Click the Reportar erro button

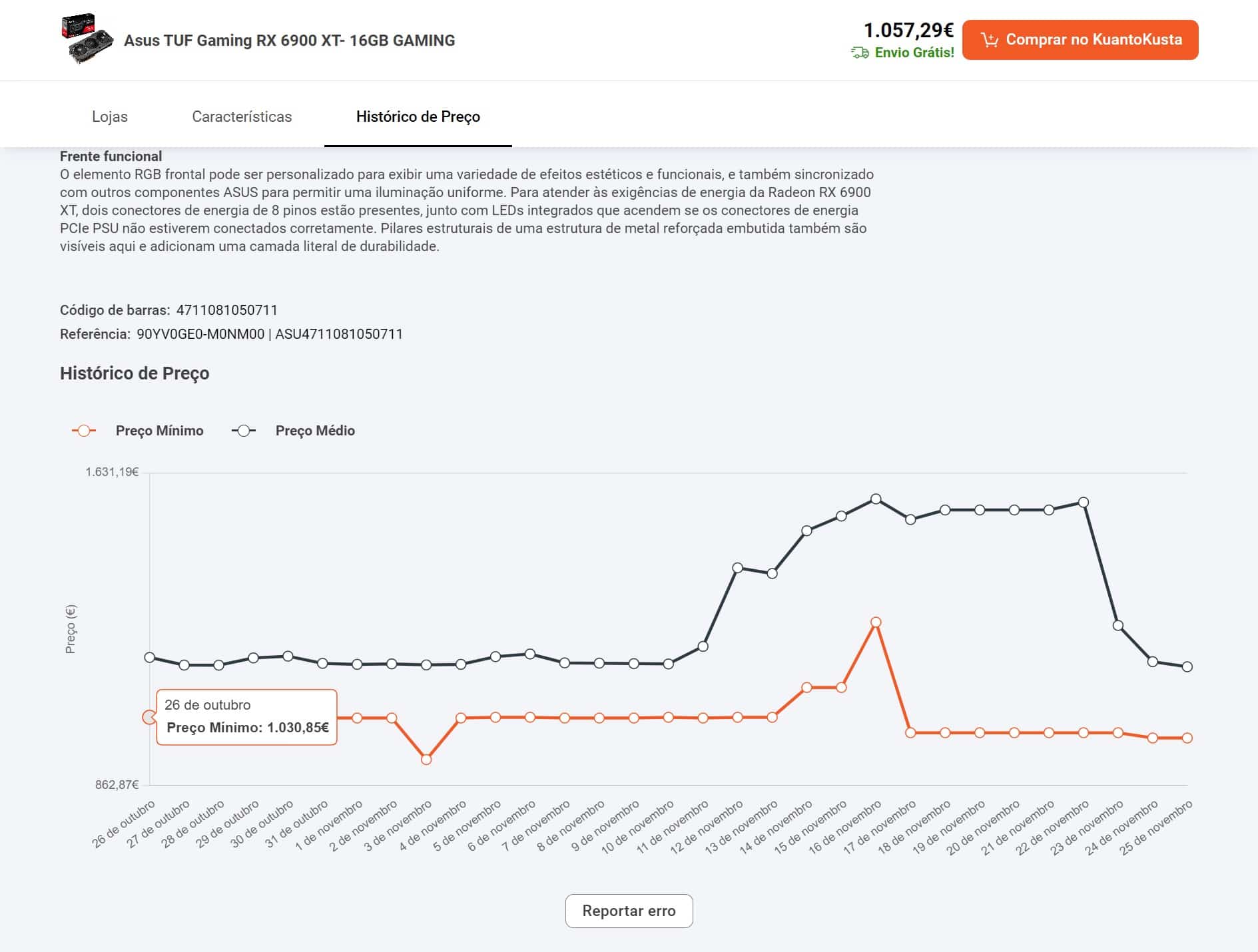tap(629, 911)
